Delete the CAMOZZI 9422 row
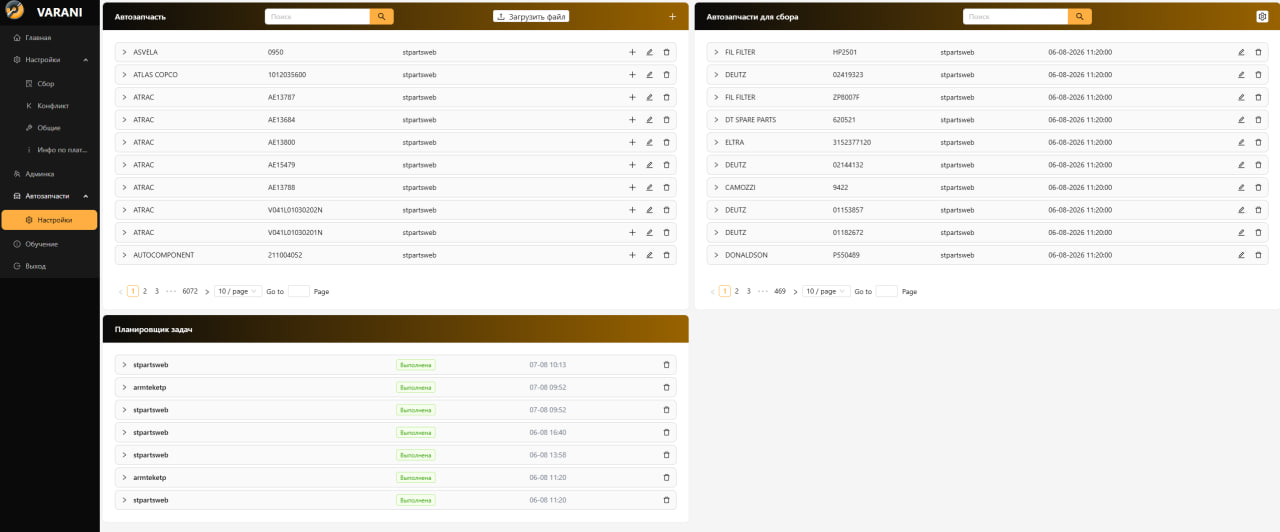The image size is (1280, 532). [1258, 187]
